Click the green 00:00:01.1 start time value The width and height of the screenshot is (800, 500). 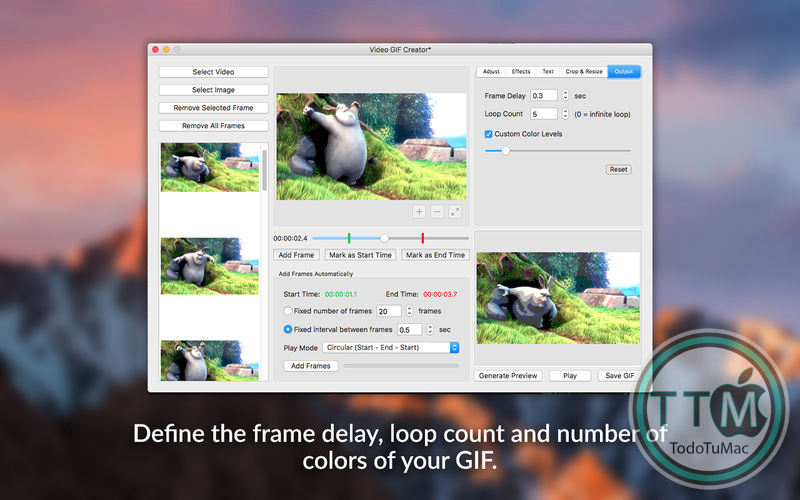[x=341, y=294]
